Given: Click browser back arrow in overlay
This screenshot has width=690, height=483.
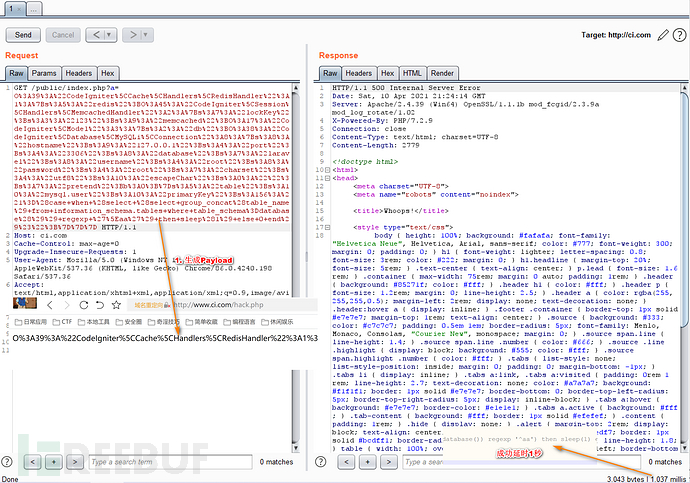Looking at the screenshot, I should [50, 305].
